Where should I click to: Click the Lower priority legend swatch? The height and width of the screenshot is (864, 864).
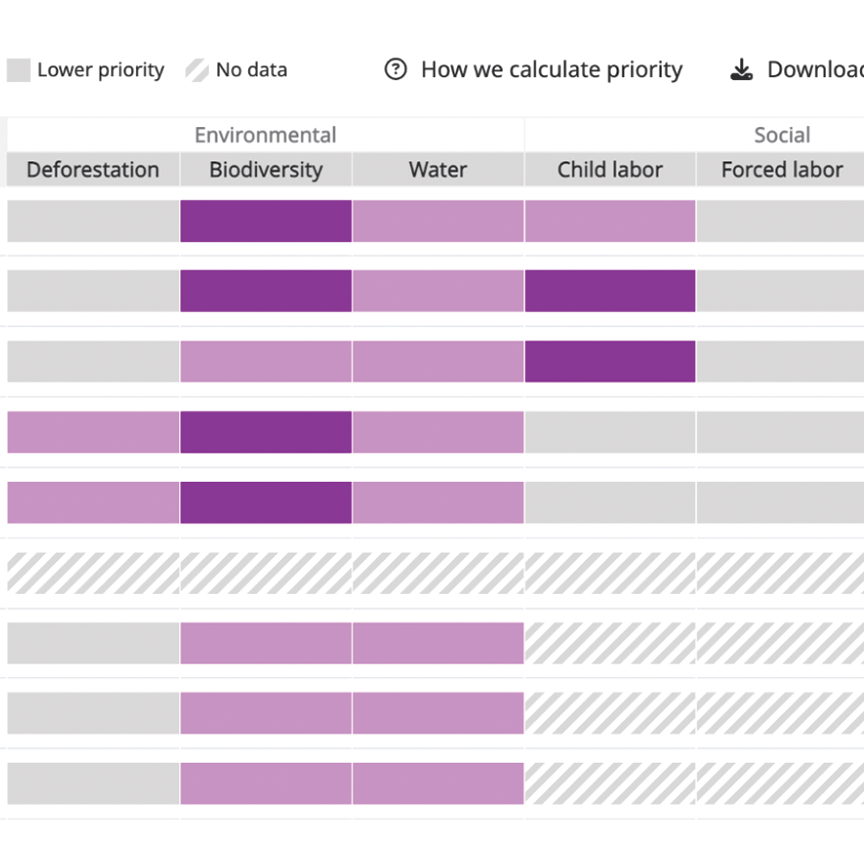pos(18,70)
